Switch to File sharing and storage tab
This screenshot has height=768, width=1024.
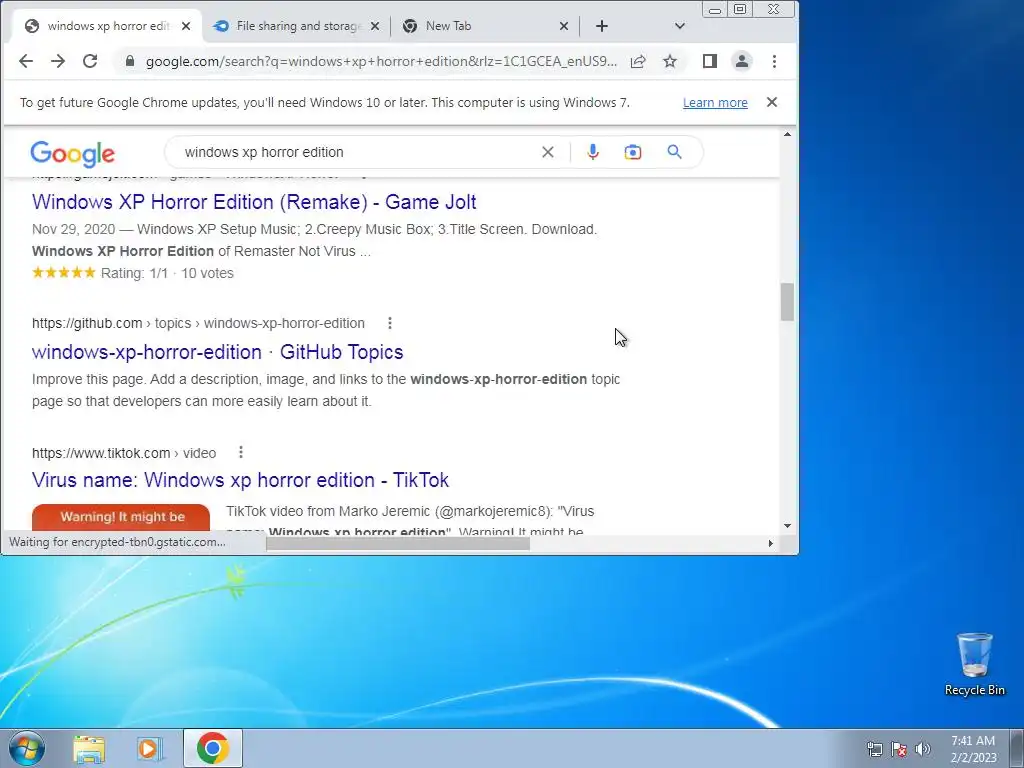[x=297, y=26]
